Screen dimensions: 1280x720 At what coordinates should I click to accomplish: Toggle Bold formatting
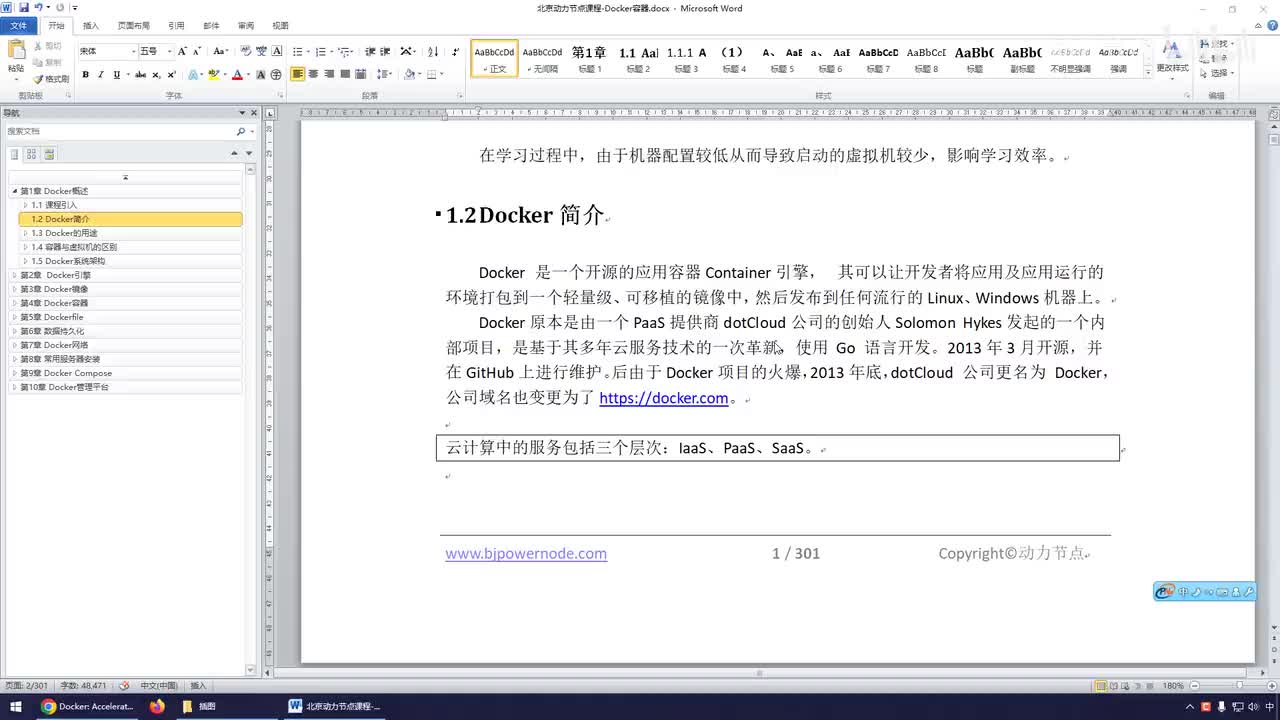tap(85, 74)
